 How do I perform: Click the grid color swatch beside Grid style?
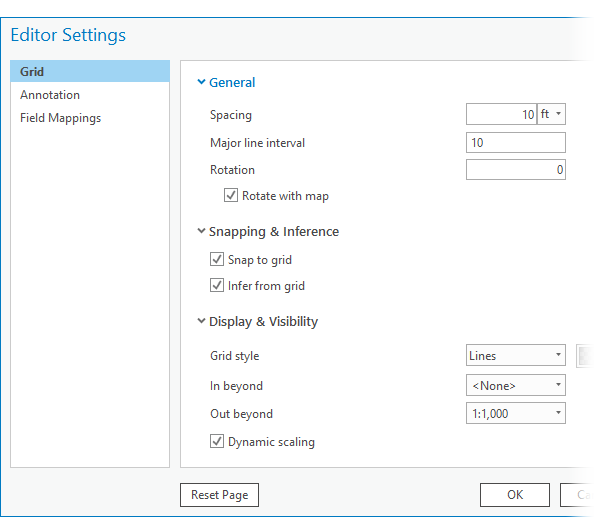[x=585, y=356]
